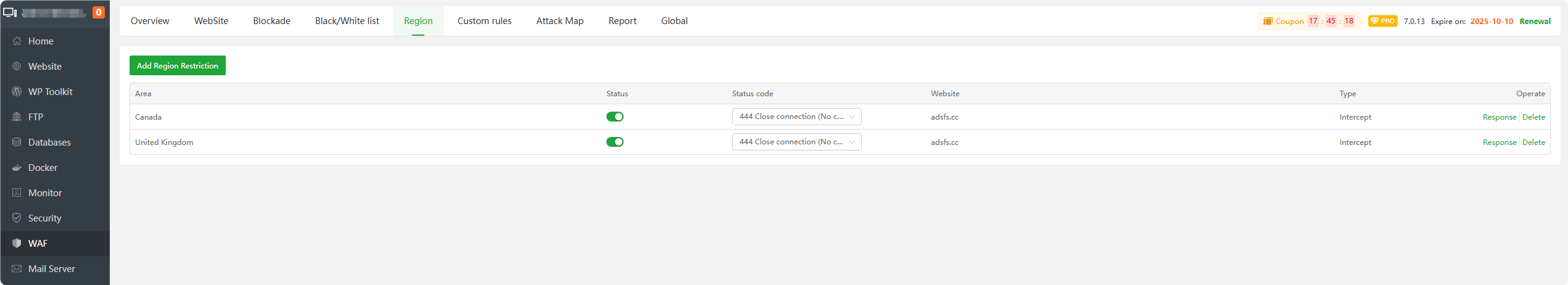Click the Security shield icon

(x=17, y=218)
